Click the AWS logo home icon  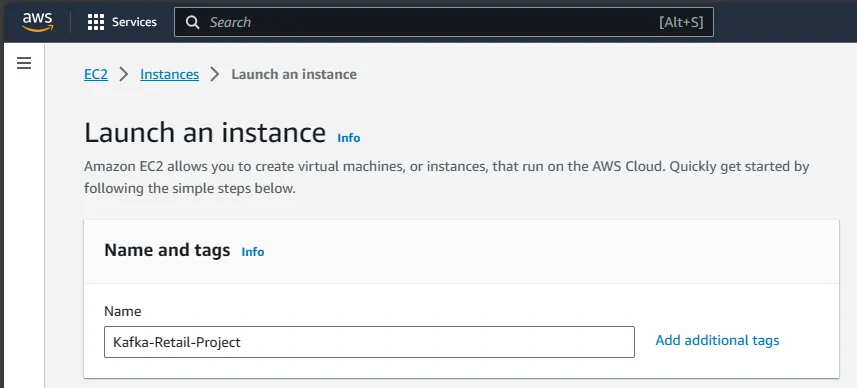(38, 22)
